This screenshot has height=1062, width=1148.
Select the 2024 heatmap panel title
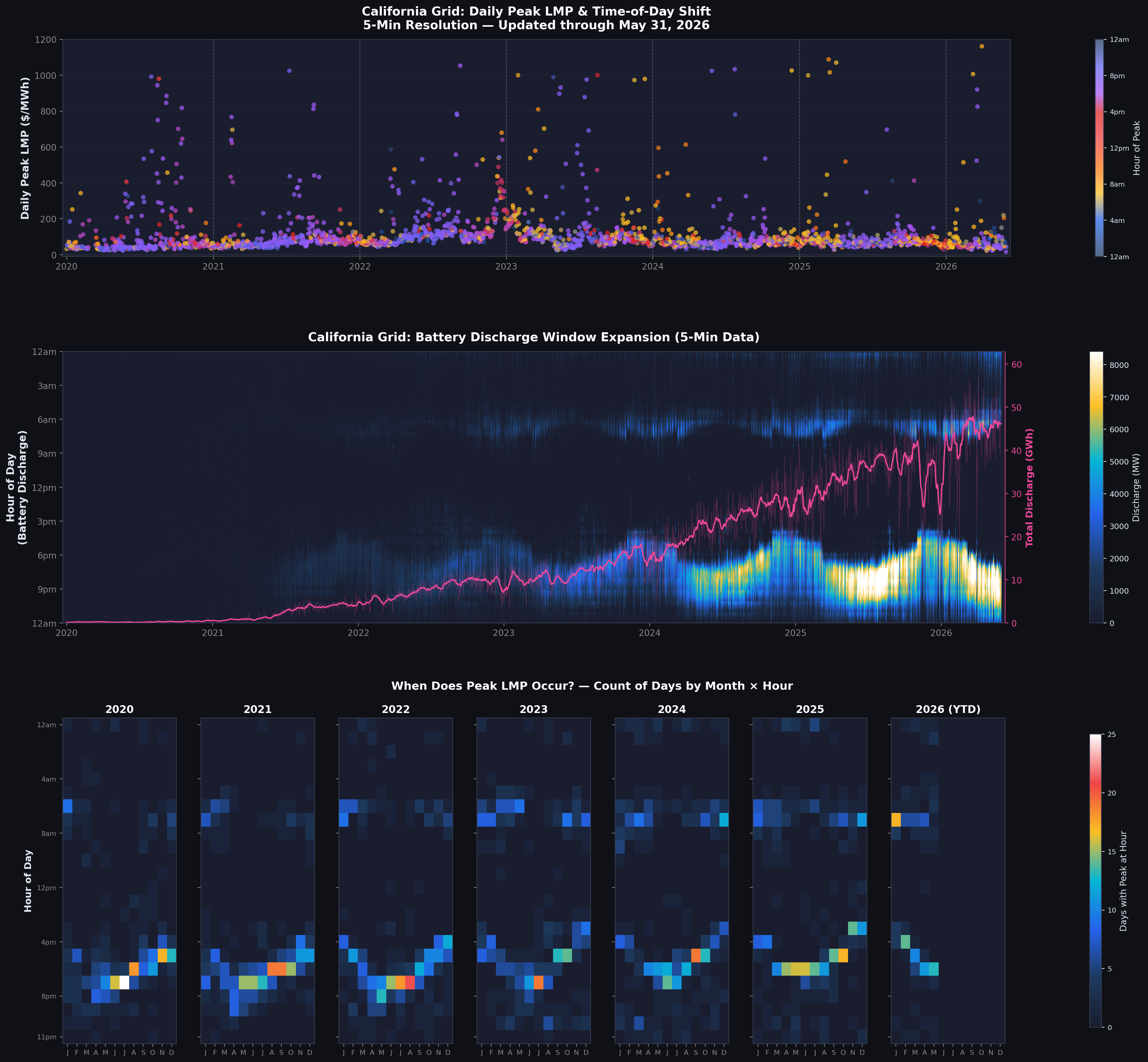coord(672,709)
